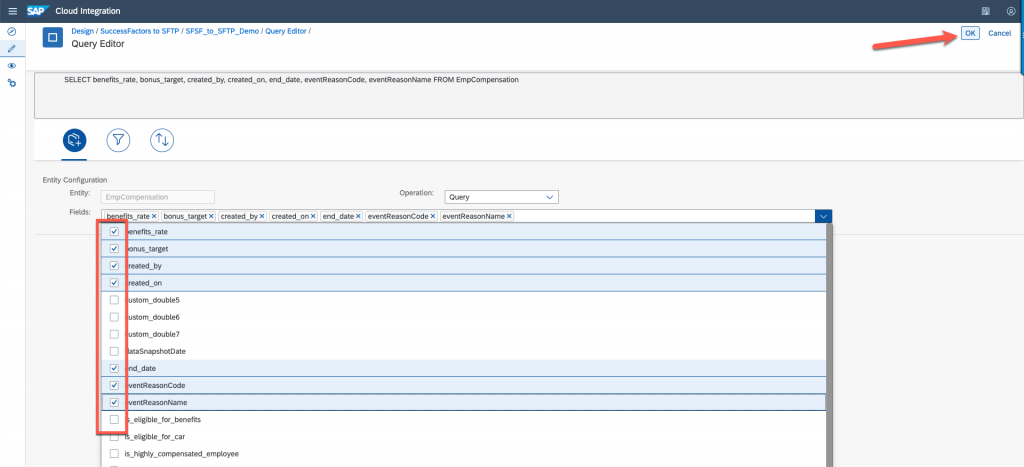This screenshot has height=467, width=1024.
Task: Open the user profile icon
Action: (1011, 11)
